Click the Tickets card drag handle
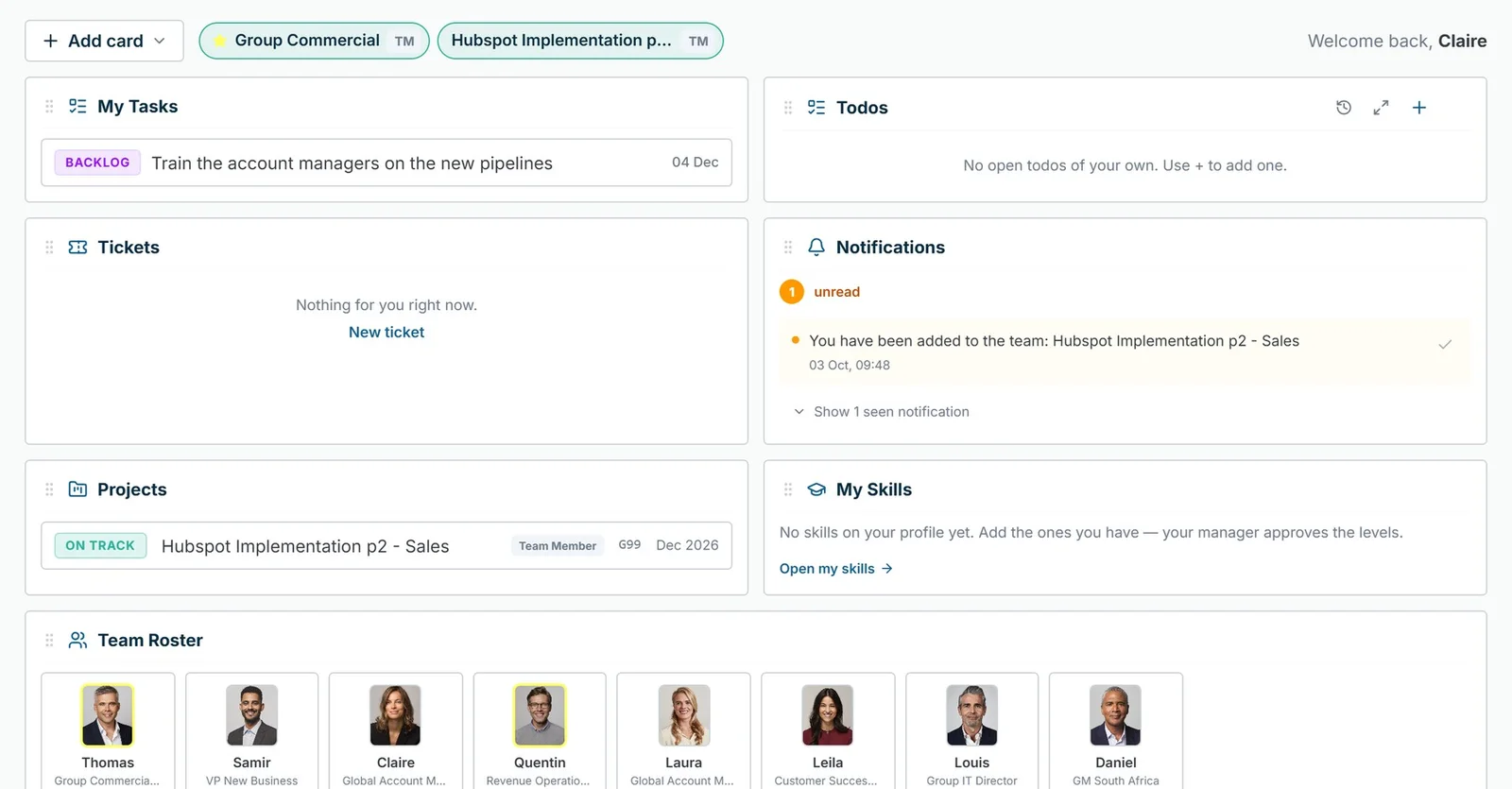 pyautogui.click(x=49, y=248)
